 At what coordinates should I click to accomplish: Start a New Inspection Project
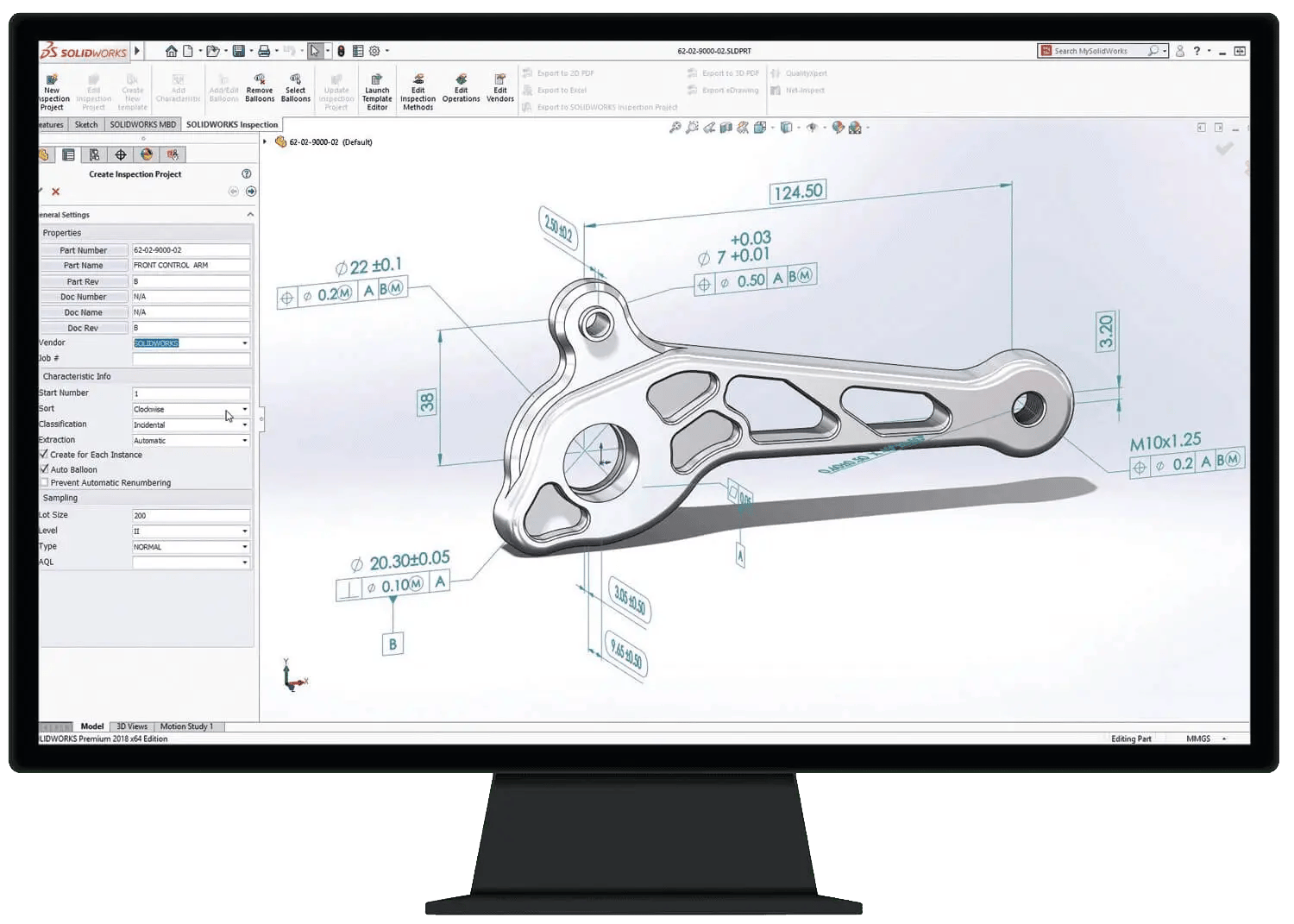coord(52,92)
